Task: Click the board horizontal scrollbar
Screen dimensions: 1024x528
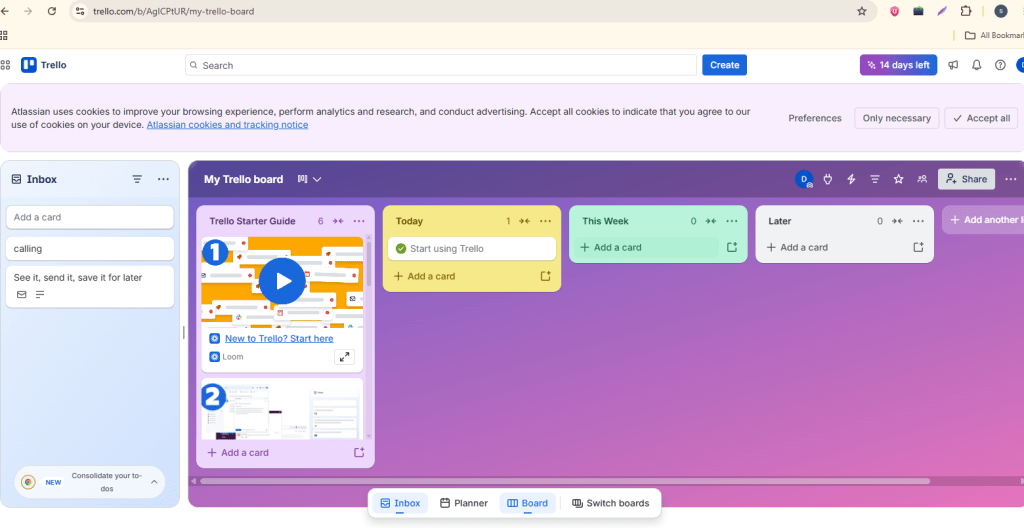Action: point(565,481)
